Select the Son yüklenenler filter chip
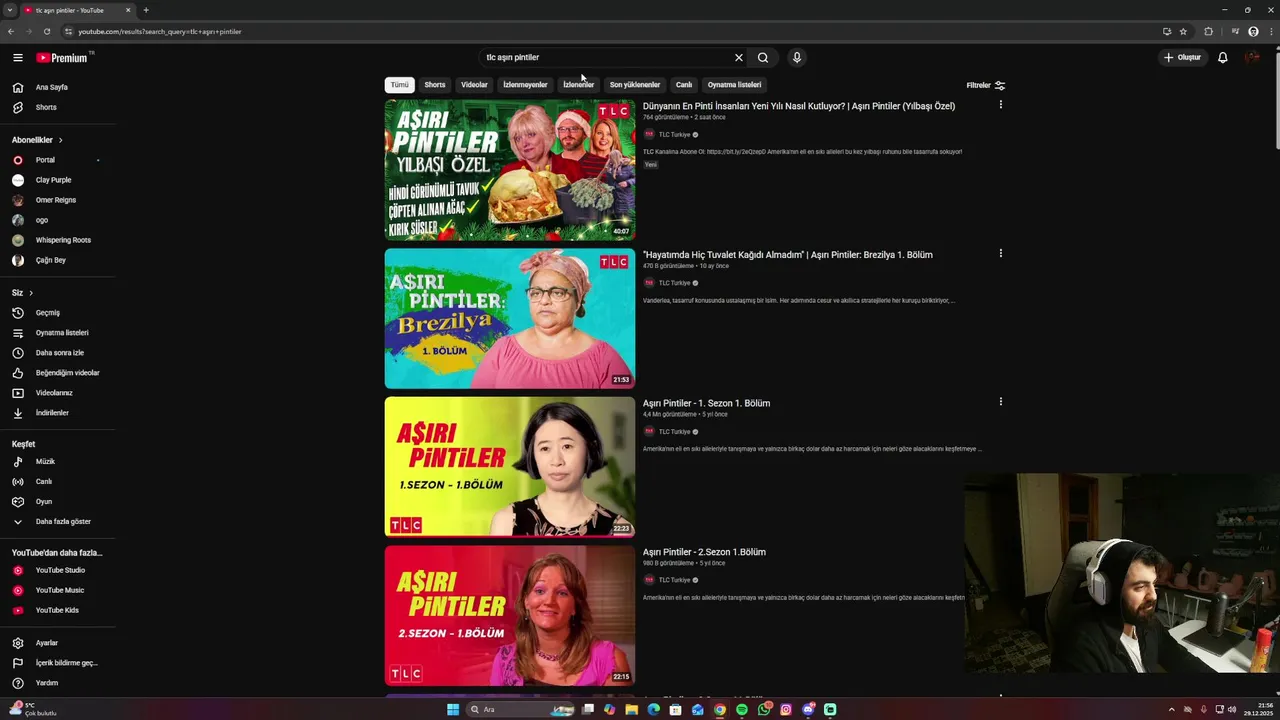This screenshot has height=720, width=1280. 635,85
